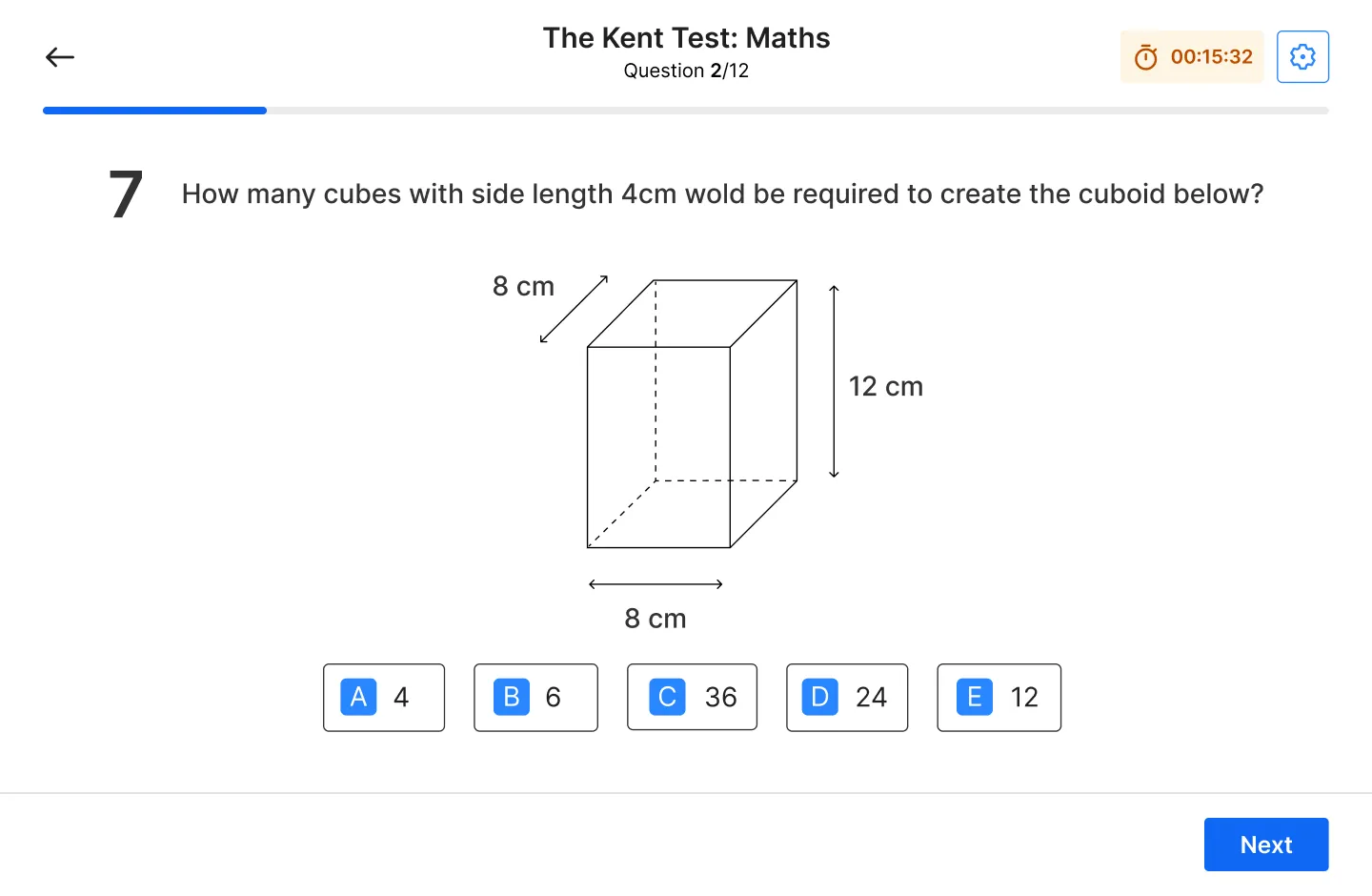Click the blue quiz progress bar
Viewport: 1372px width, 896px height.
(154, 111)
